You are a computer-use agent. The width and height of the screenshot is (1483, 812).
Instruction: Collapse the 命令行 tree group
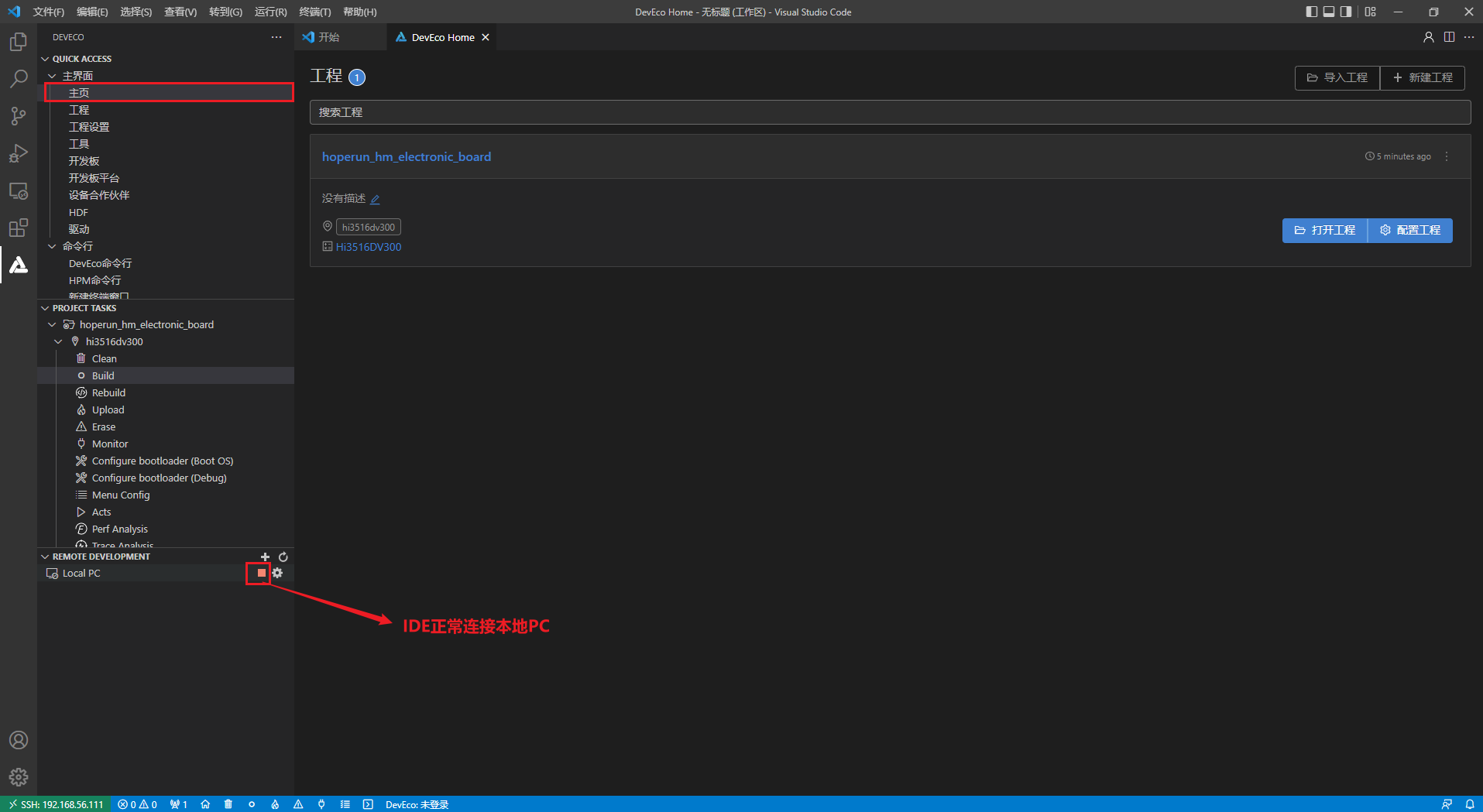tap(52, 246)
